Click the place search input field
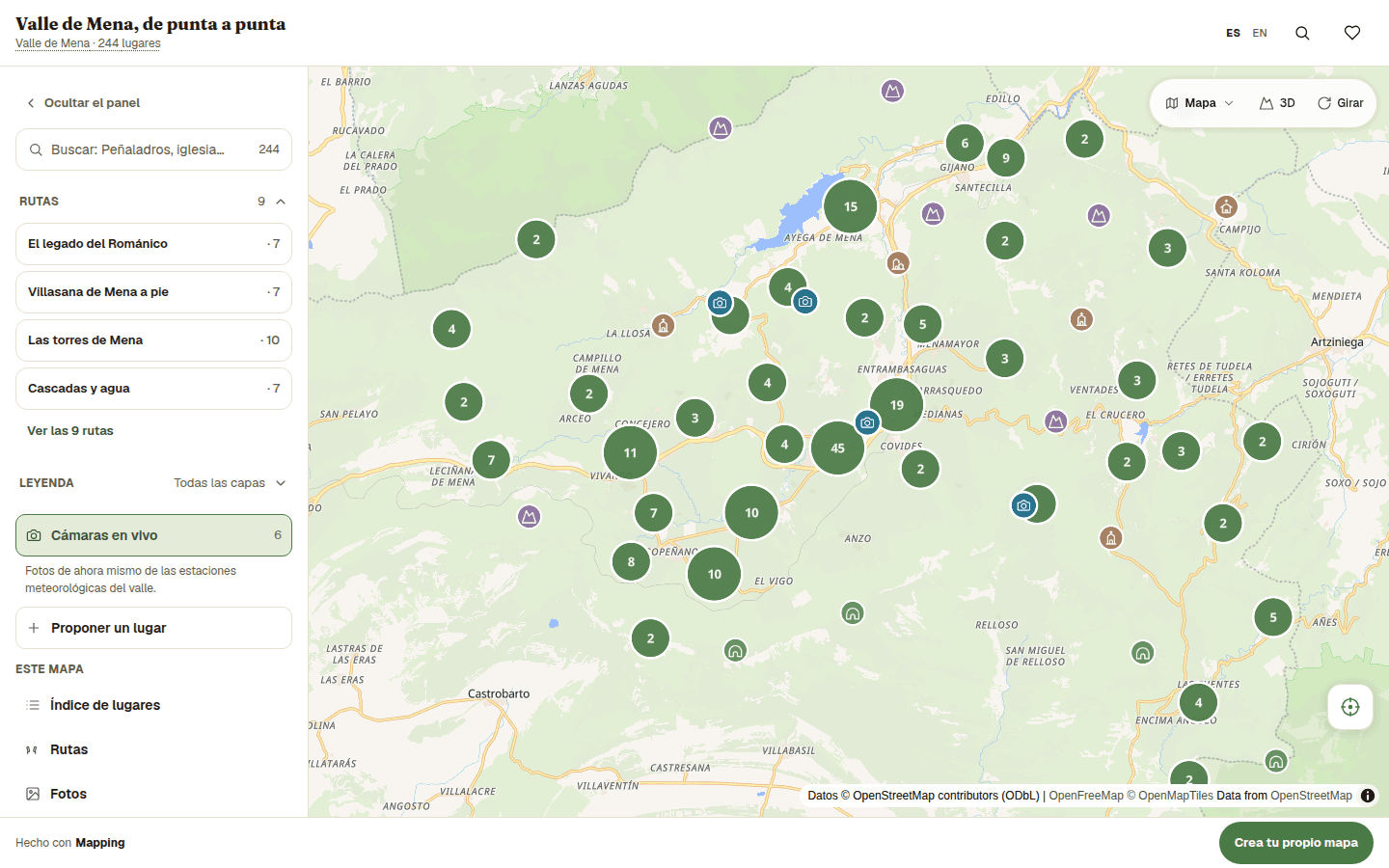The height and width of the screenshot is (868, 1389). (153, 149)
